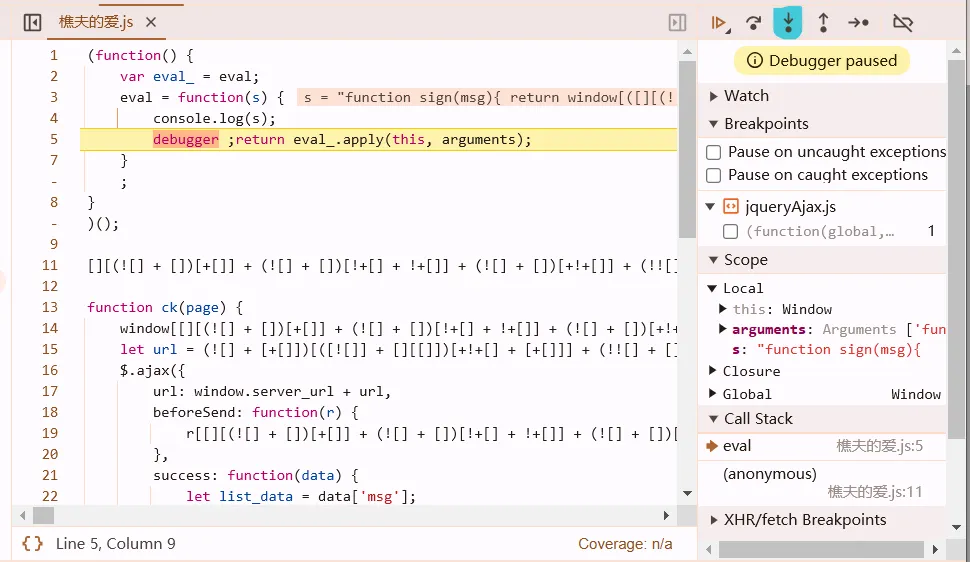
Task: Click 'var eval_ = eval;' on line 2
Action: pos(189,77)
